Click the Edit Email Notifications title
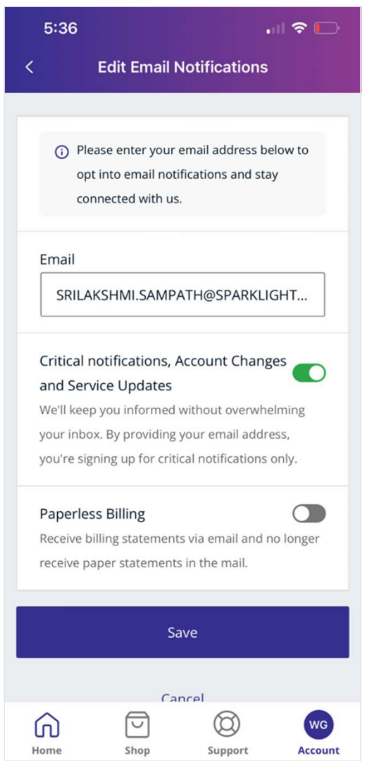This screenshot has width=369, height=770. coord(183,67)
